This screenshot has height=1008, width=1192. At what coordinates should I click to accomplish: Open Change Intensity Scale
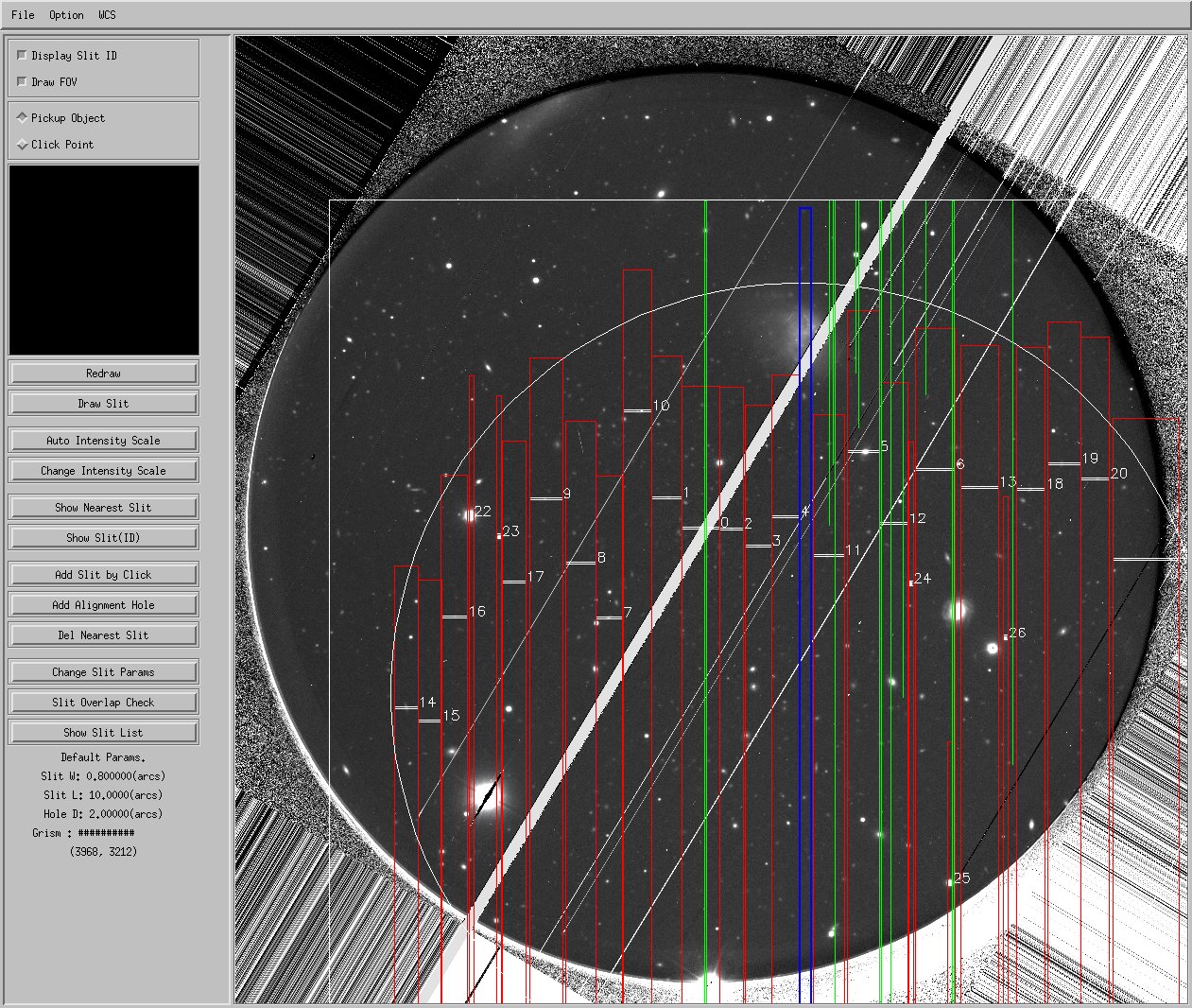pos(104,471)
